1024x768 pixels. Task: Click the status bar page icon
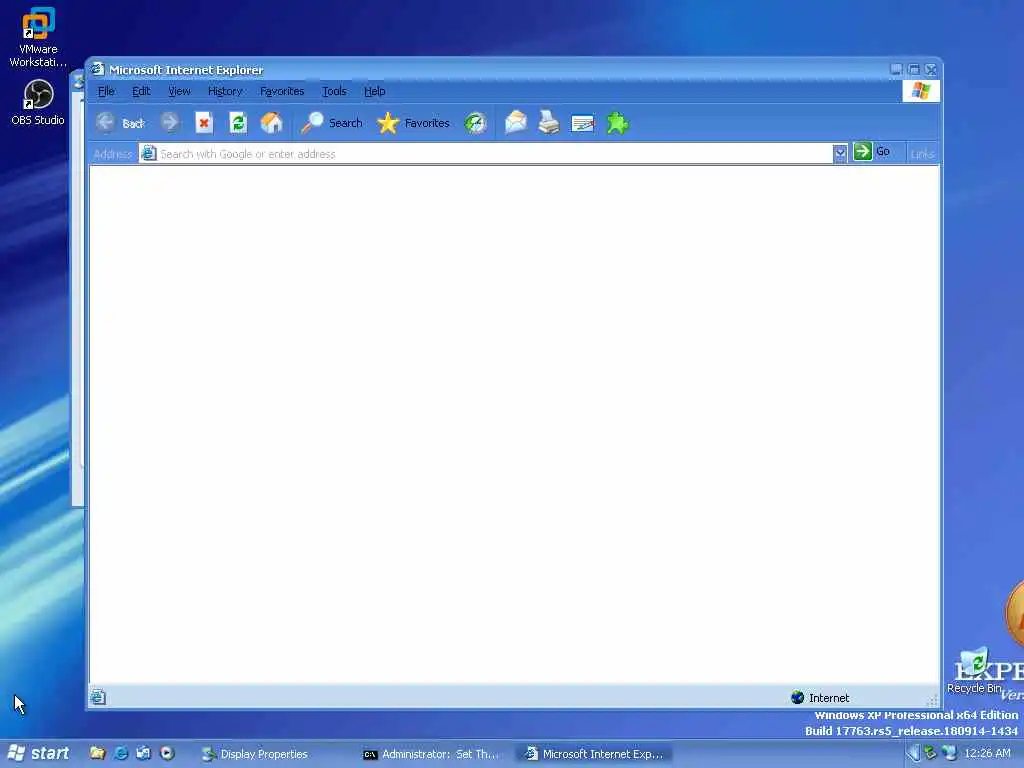tap(98, 697)
